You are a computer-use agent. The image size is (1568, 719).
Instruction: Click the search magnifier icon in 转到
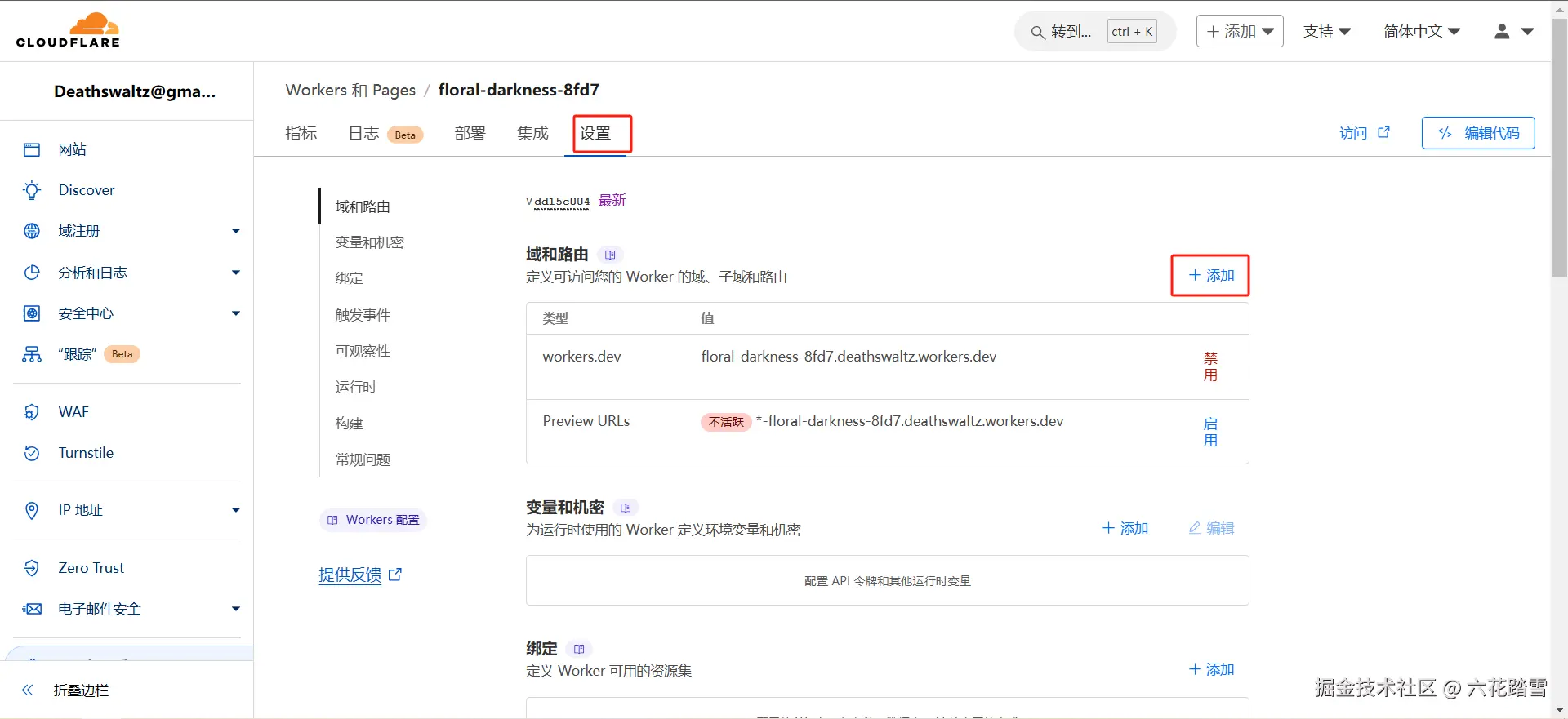tap(1038, 32)
